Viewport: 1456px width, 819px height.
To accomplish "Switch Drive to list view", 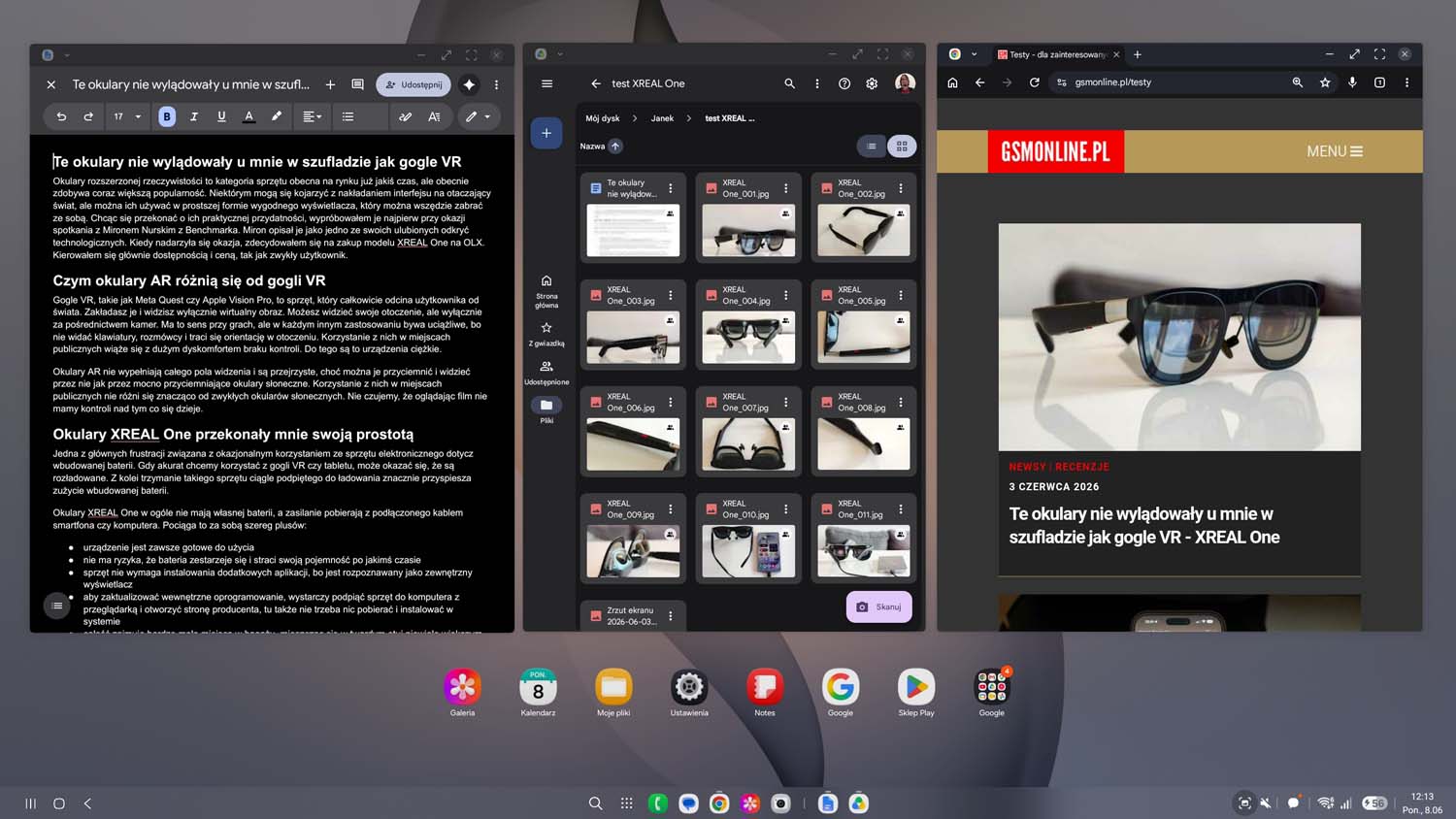I will pos(872,147).
